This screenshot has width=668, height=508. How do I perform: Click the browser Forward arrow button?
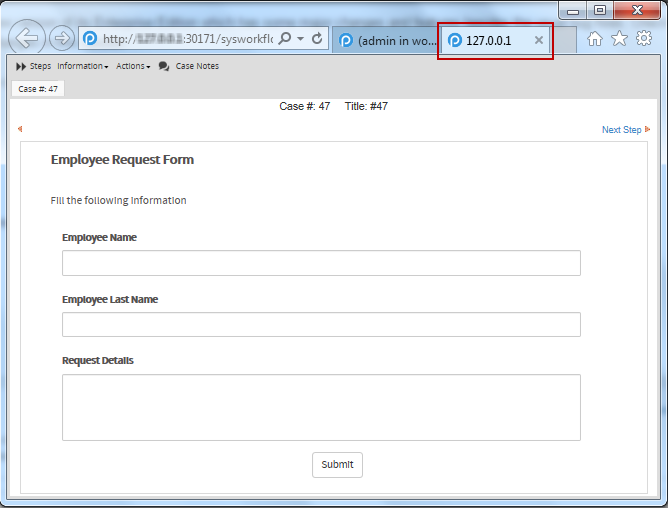[x=61, y=39]
